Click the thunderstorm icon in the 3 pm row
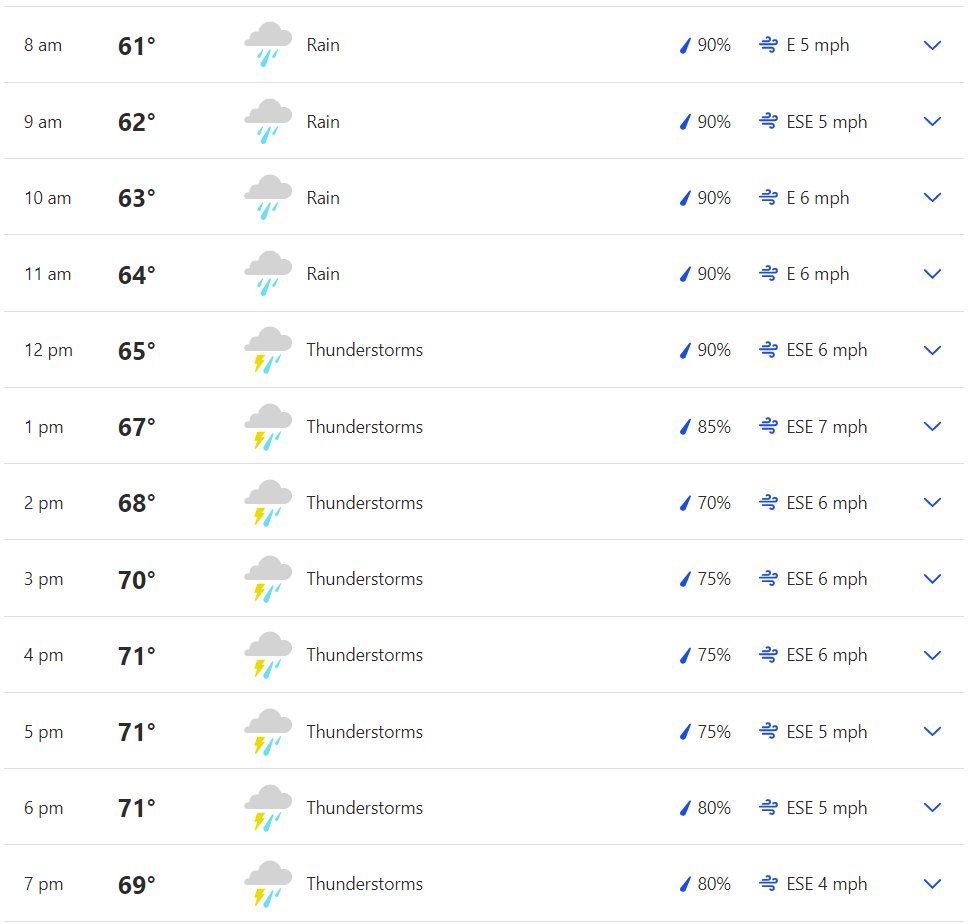This screenshot has height=924, width=973. pyautogui.click(x=267, y=579)
